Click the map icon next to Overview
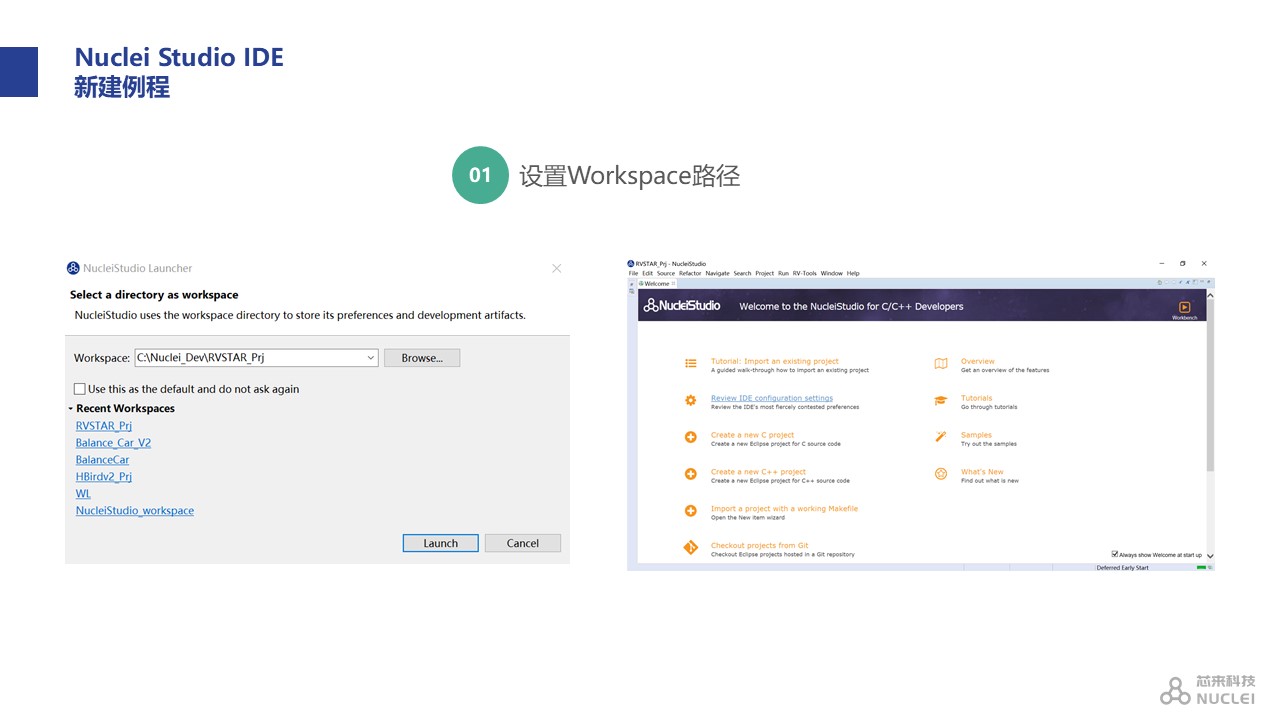Viewport: 1280px width, 720px height. tap(941, 364)
